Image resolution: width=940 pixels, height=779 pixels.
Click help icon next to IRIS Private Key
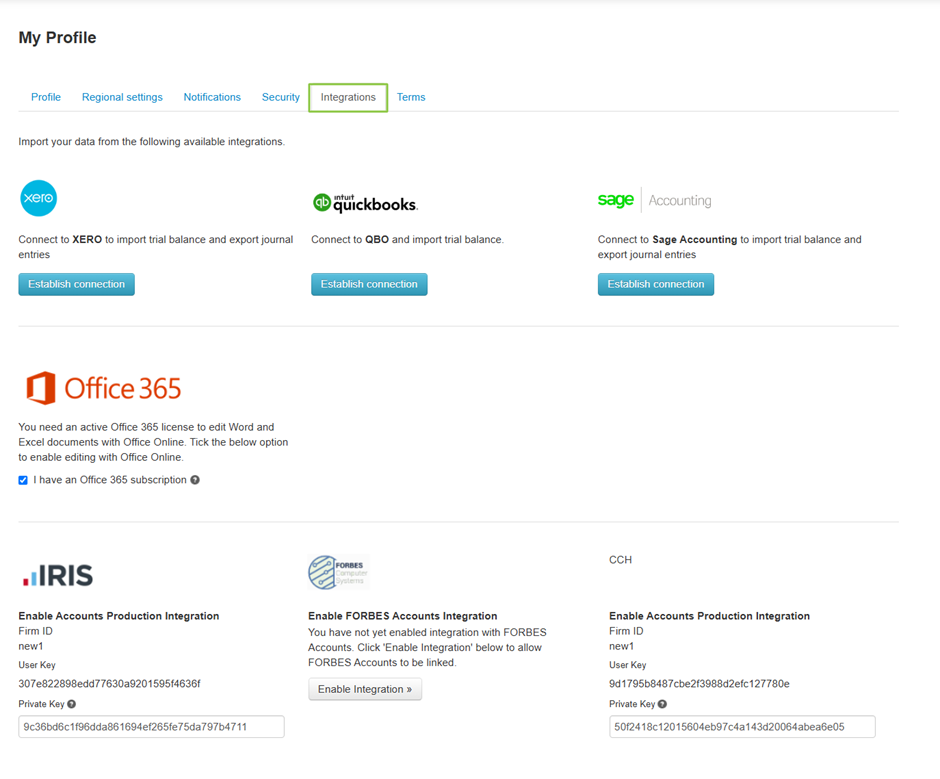72,704
